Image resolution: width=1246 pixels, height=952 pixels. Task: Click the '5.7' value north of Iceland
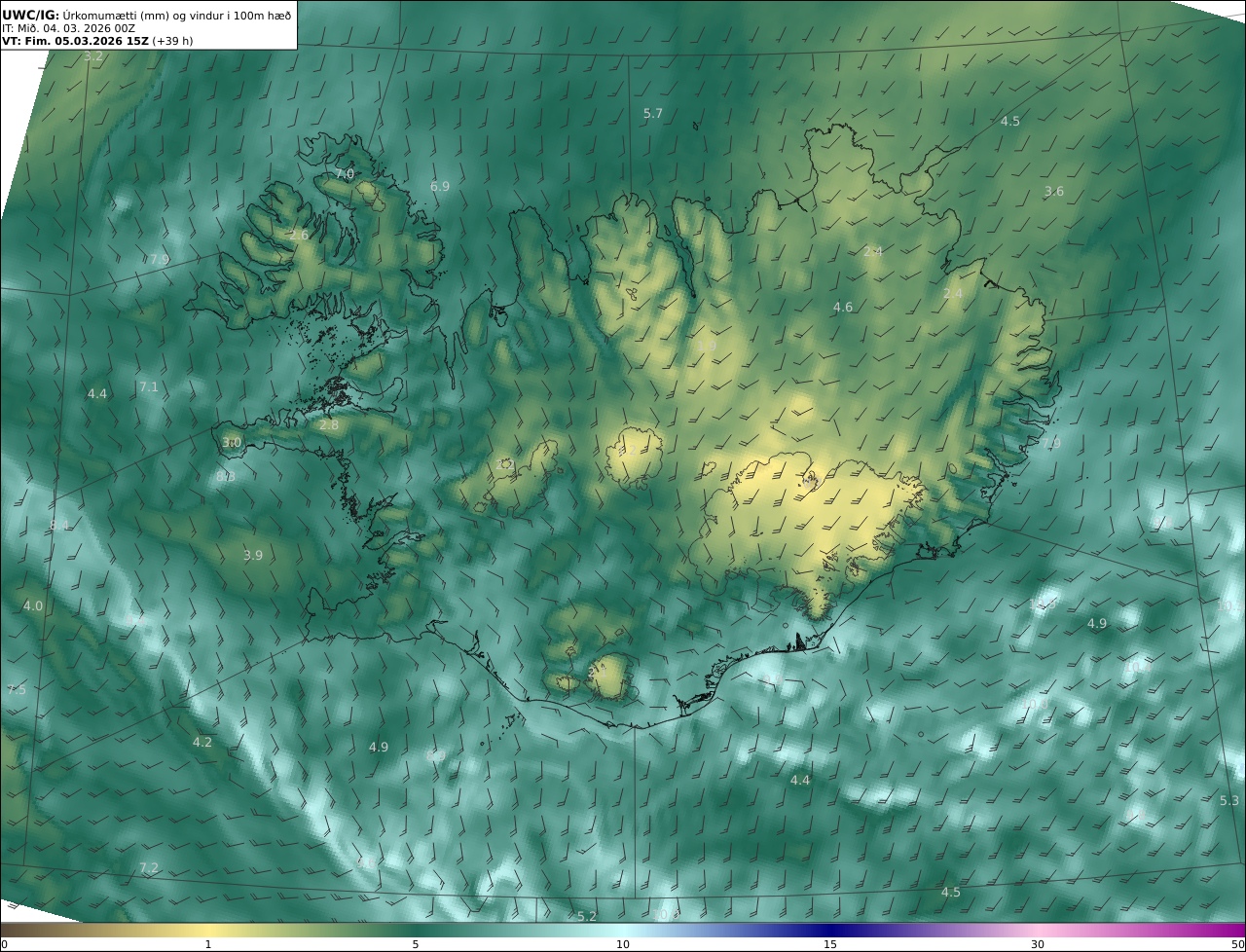[653, 114]
